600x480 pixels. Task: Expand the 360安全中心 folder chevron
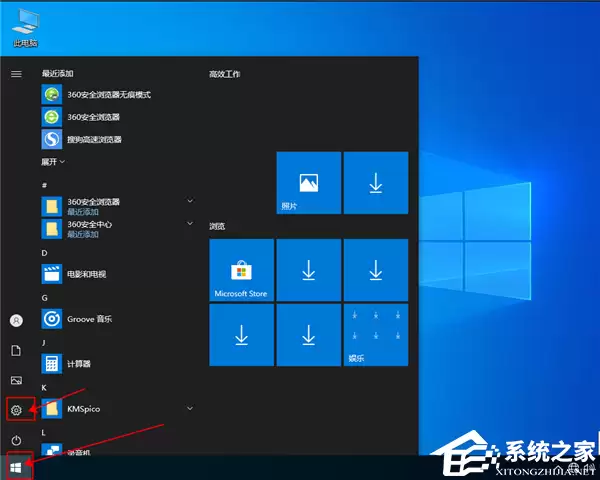190,223
